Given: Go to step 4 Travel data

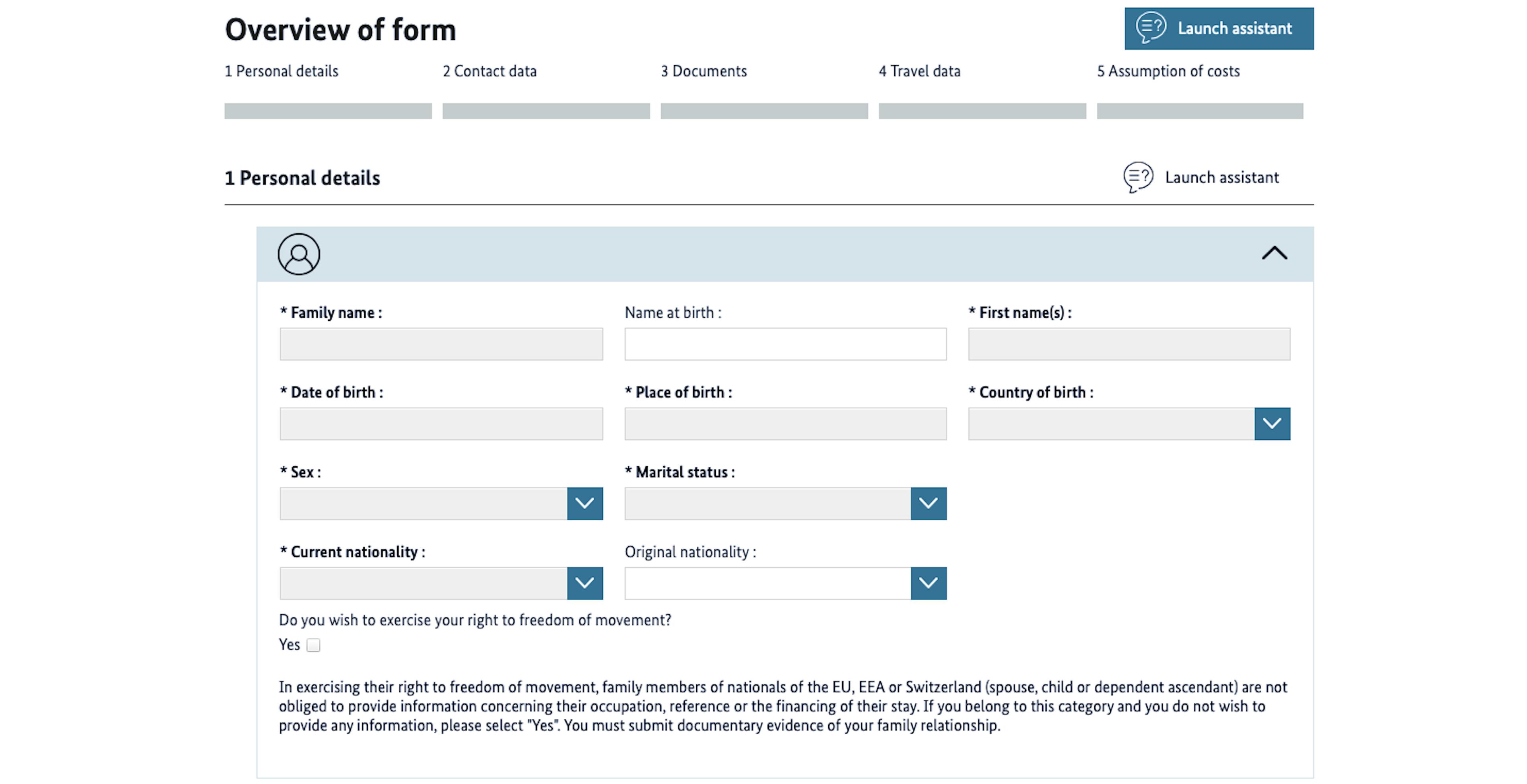Looking at the screenshot, I should pyautogui.click(x=919, y=71).
